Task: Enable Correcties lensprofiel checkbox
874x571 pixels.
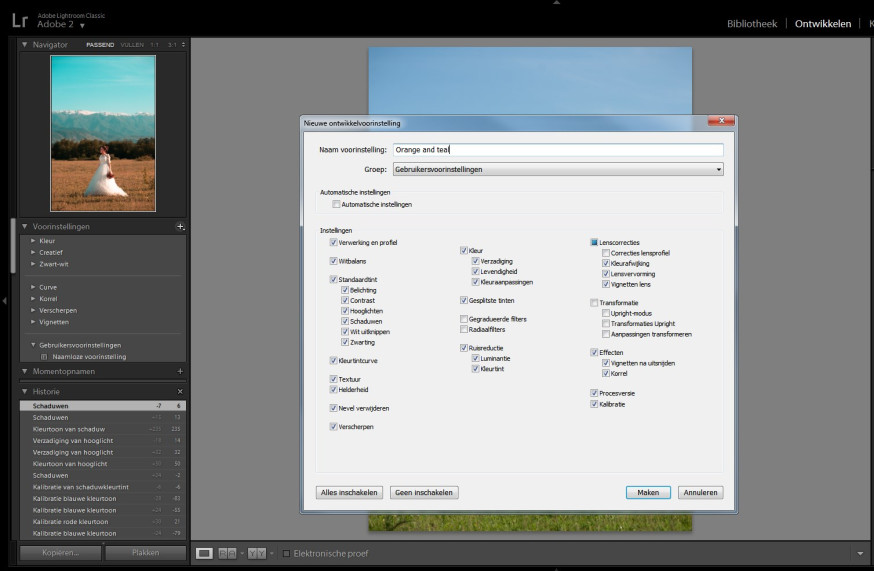Action: tap(606, 253)
